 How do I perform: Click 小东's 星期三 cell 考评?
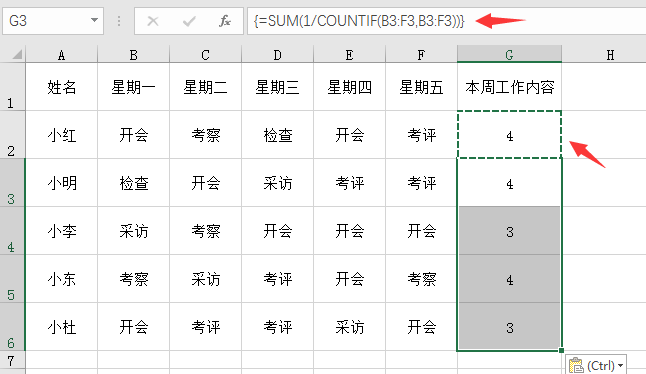277,279
